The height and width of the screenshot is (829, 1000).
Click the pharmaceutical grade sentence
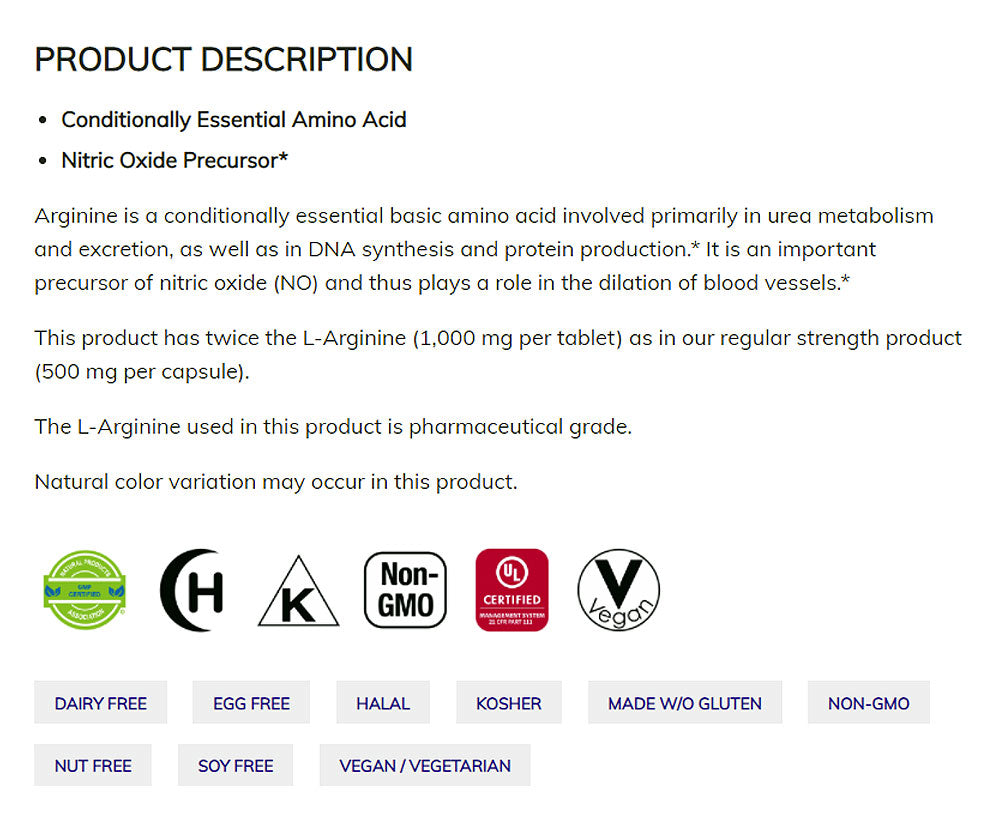(x=333, y=427)
